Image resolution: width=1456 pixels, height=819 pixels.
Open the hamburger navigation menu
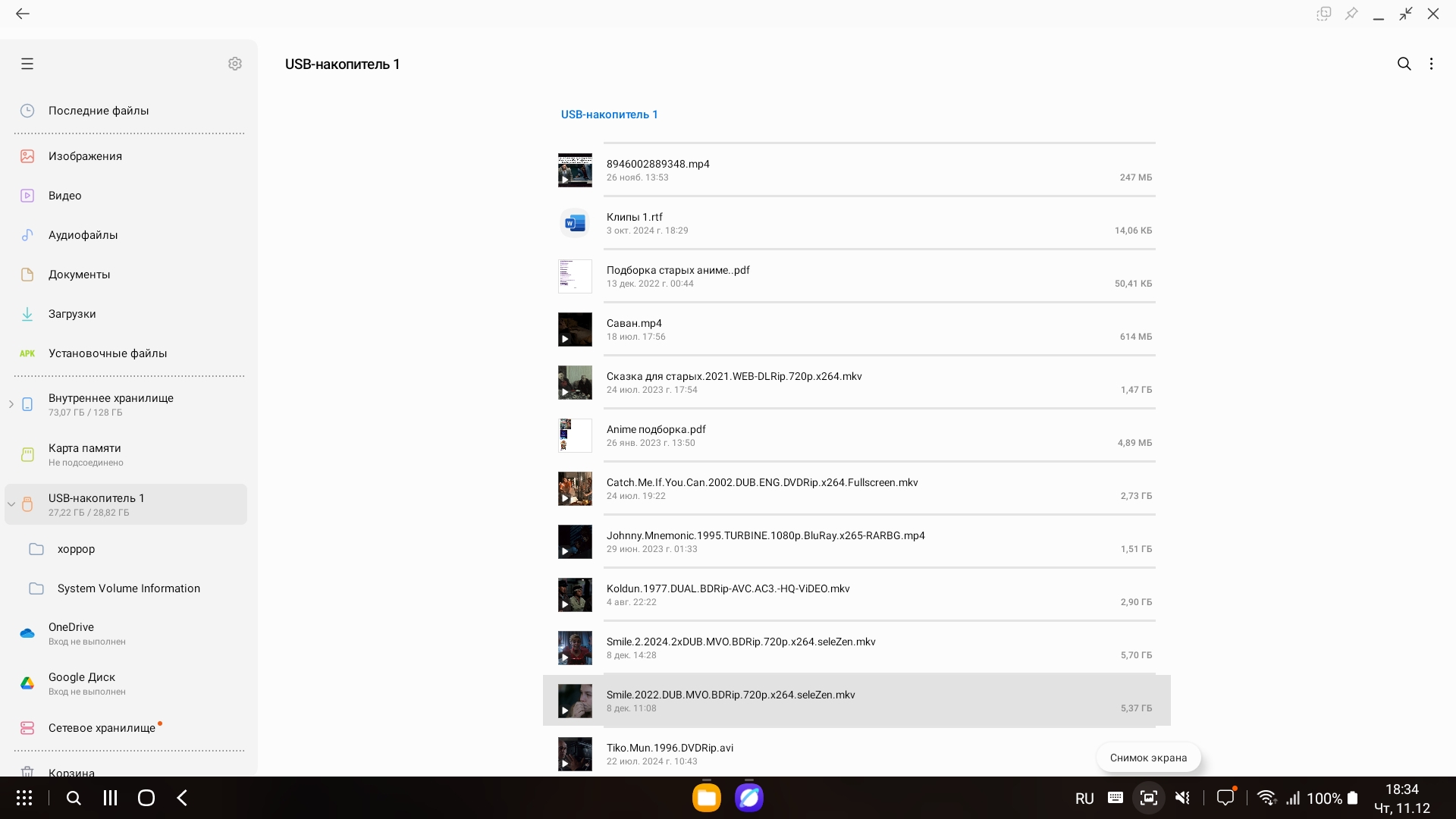(x=27, y=64)
